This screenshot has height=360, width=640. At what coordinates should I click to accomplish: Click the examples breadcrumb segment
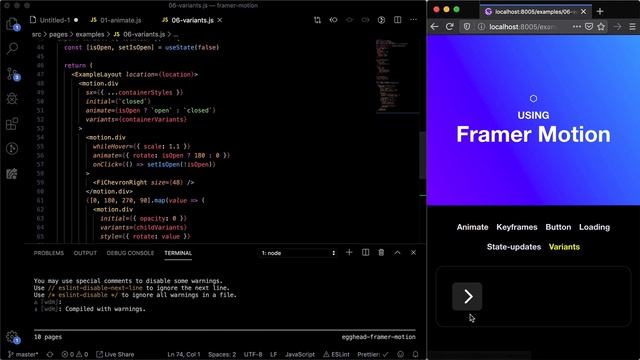pos(89,34)
